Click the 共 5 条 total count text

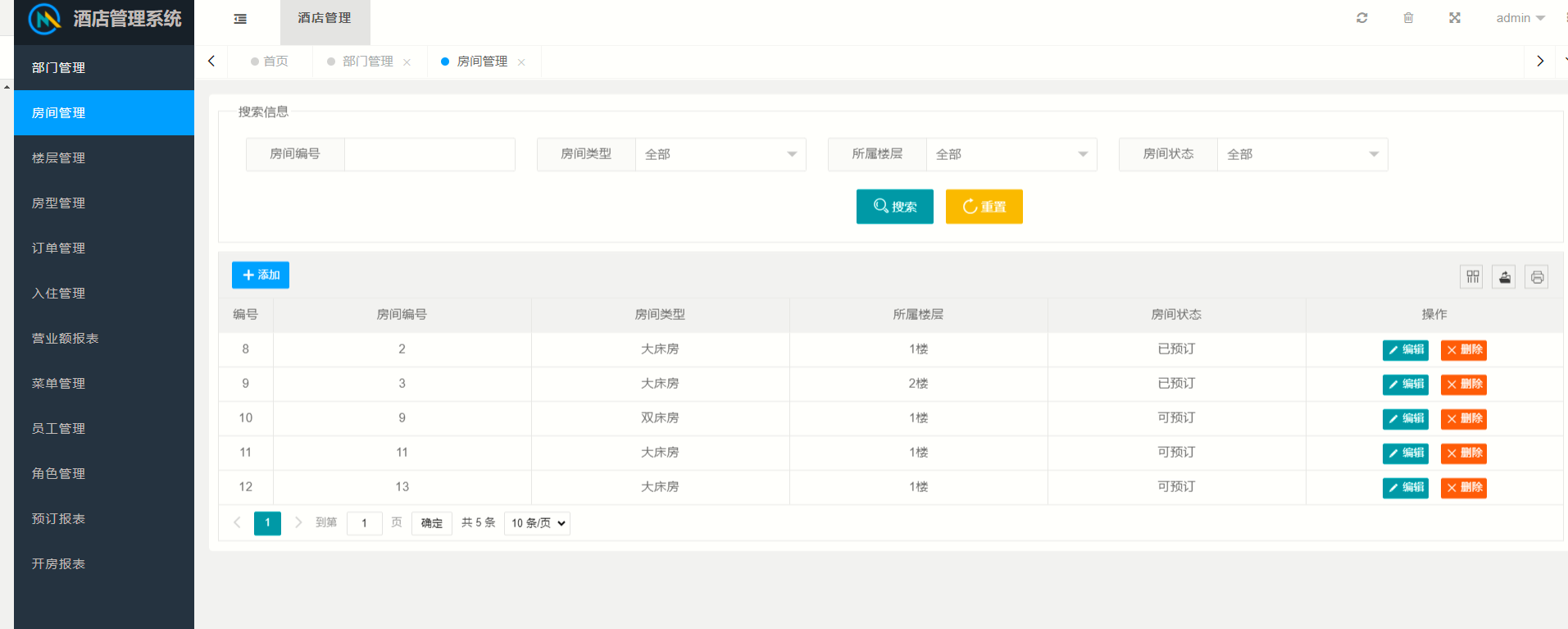[478, 522]
